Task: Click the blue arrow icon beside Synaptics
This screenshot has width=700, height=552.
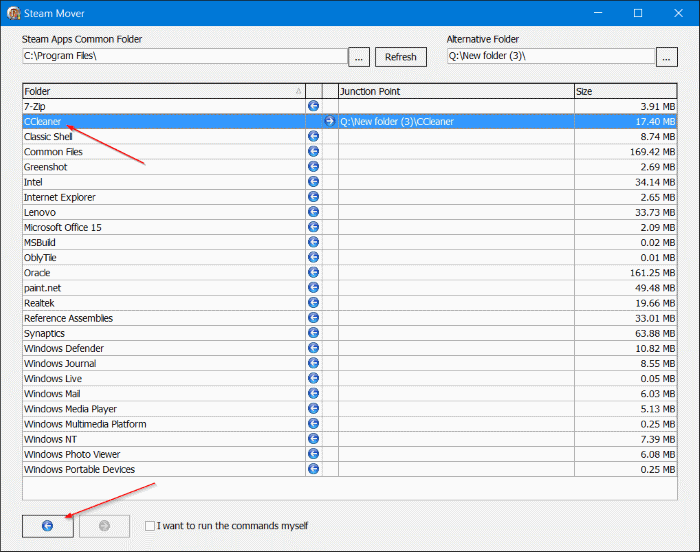Action: tap(313, 333)
